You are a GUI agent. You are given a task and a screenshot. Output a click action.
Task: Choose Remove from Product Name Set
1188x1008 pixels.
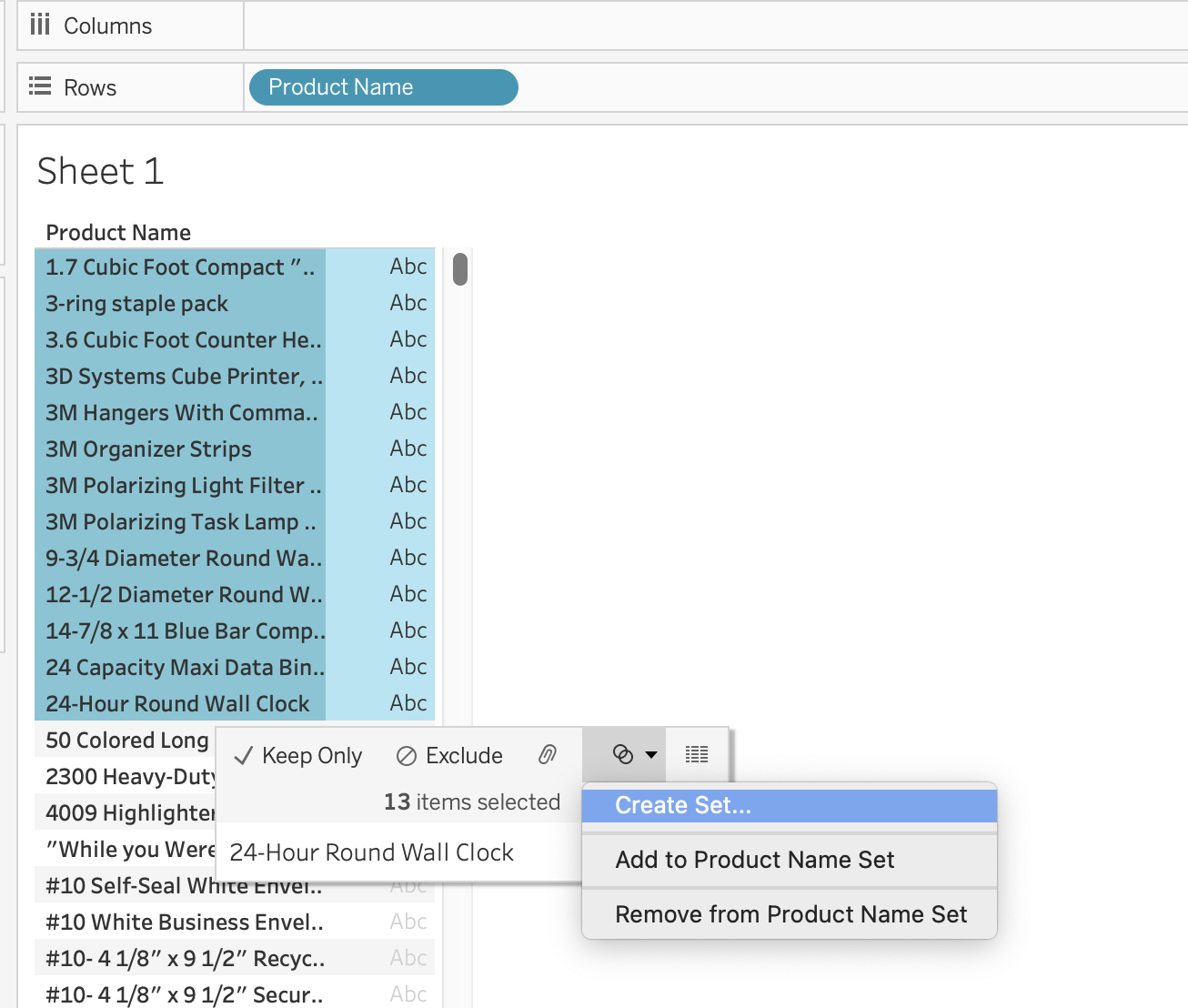click(x=790, y=914)
